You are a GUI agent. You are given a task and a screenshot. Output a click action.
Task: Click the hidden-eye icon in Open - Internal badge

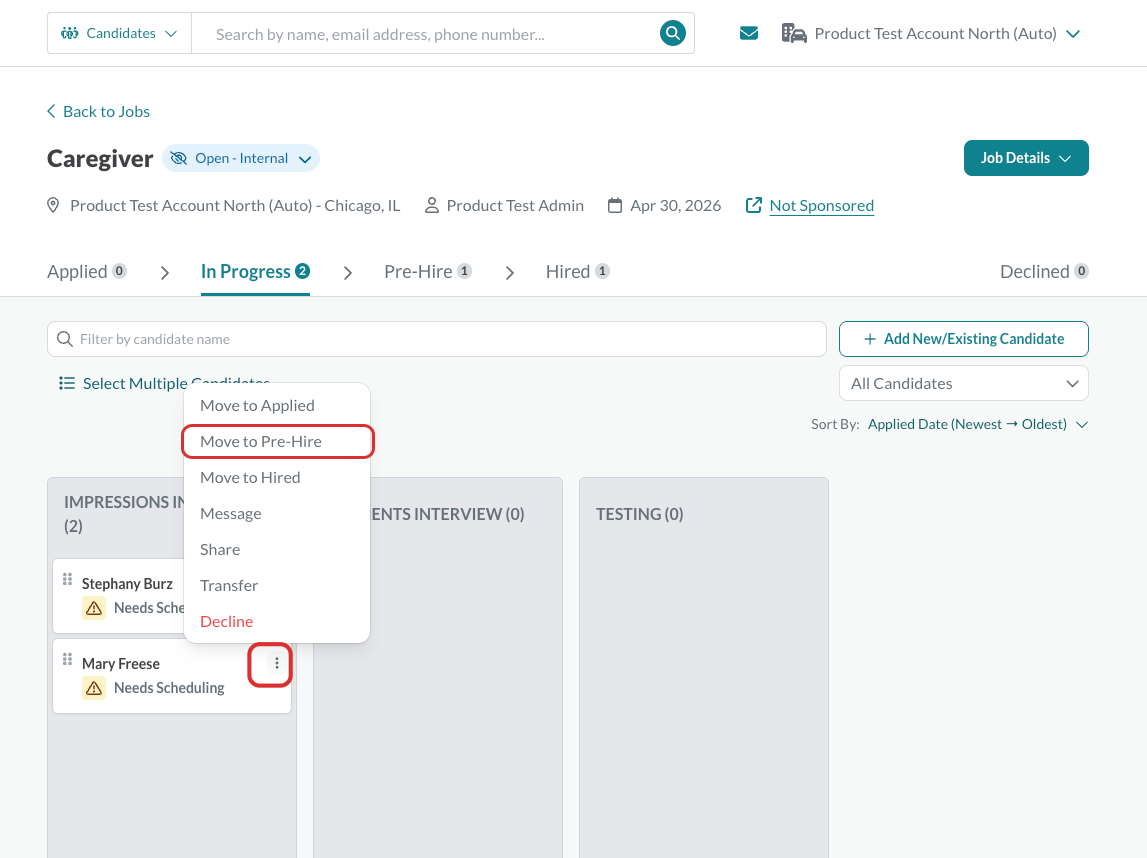tap(178, 158)
